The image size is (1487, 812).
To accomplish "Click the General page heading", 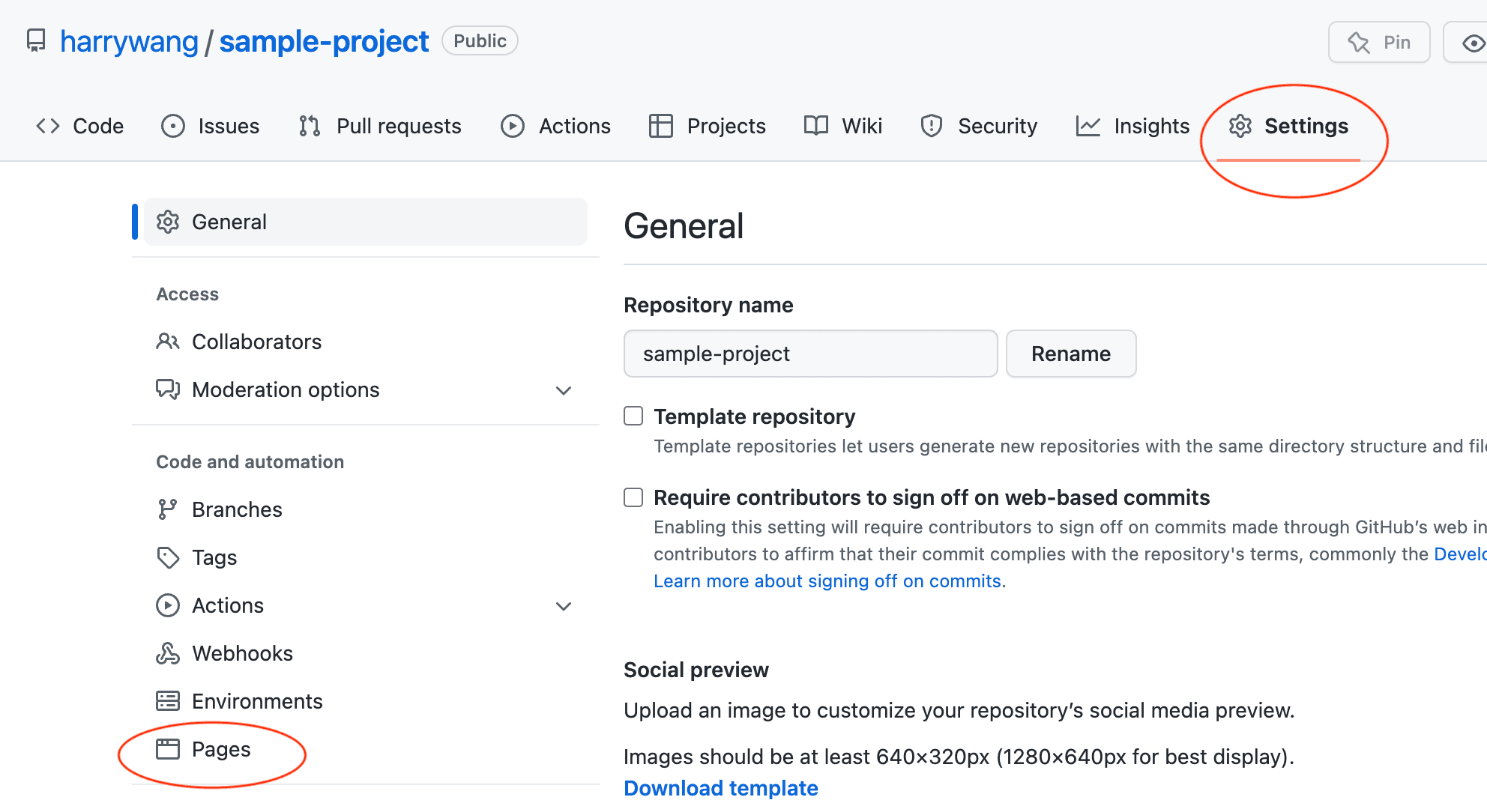I will [x=684, y=225].
